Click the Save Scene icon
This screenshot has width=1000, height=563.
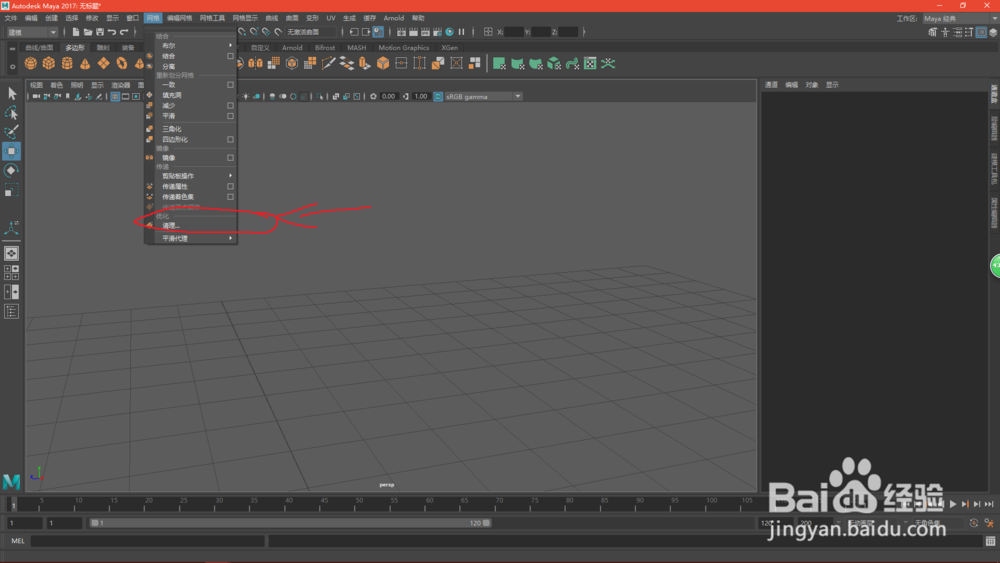(x=100, y=32)
